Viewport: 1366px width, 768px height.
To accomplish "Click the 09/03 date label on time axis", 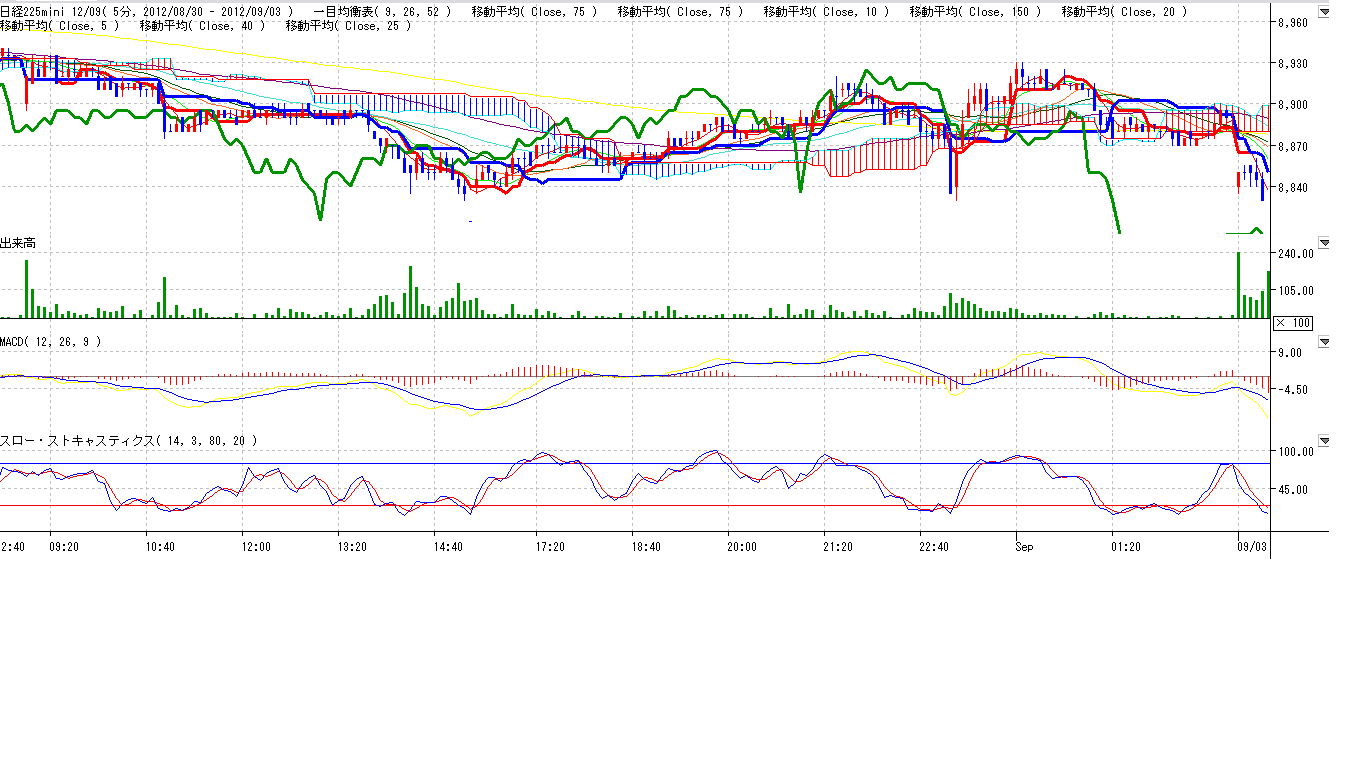I will (x=1252, y=547).
